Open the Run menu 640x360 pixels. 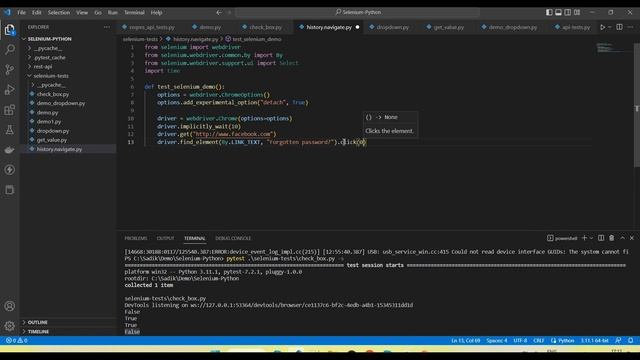(113, 12)
